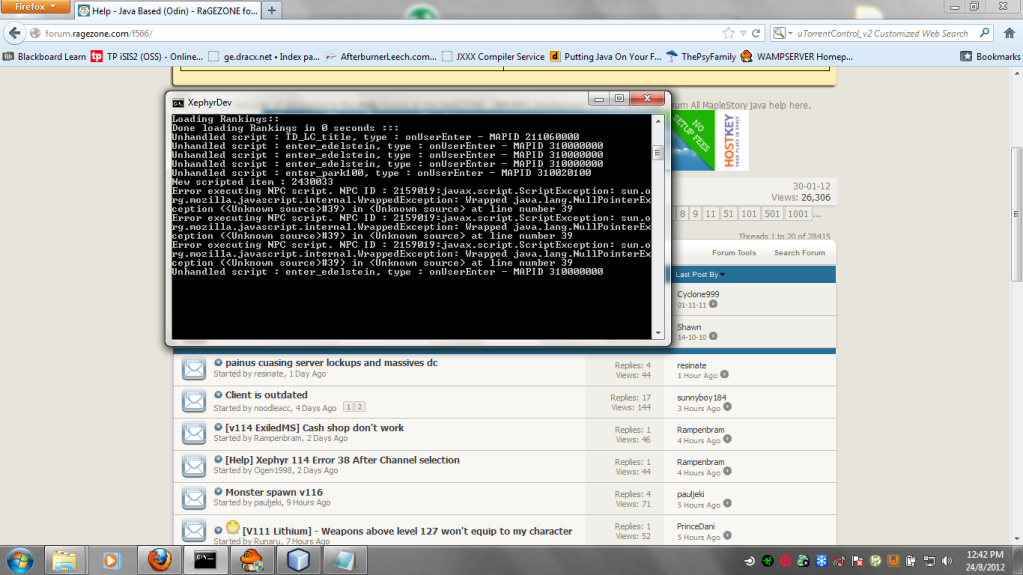Reload the page using the refresh icon
1023x575 pixels.
pos(756,33)
